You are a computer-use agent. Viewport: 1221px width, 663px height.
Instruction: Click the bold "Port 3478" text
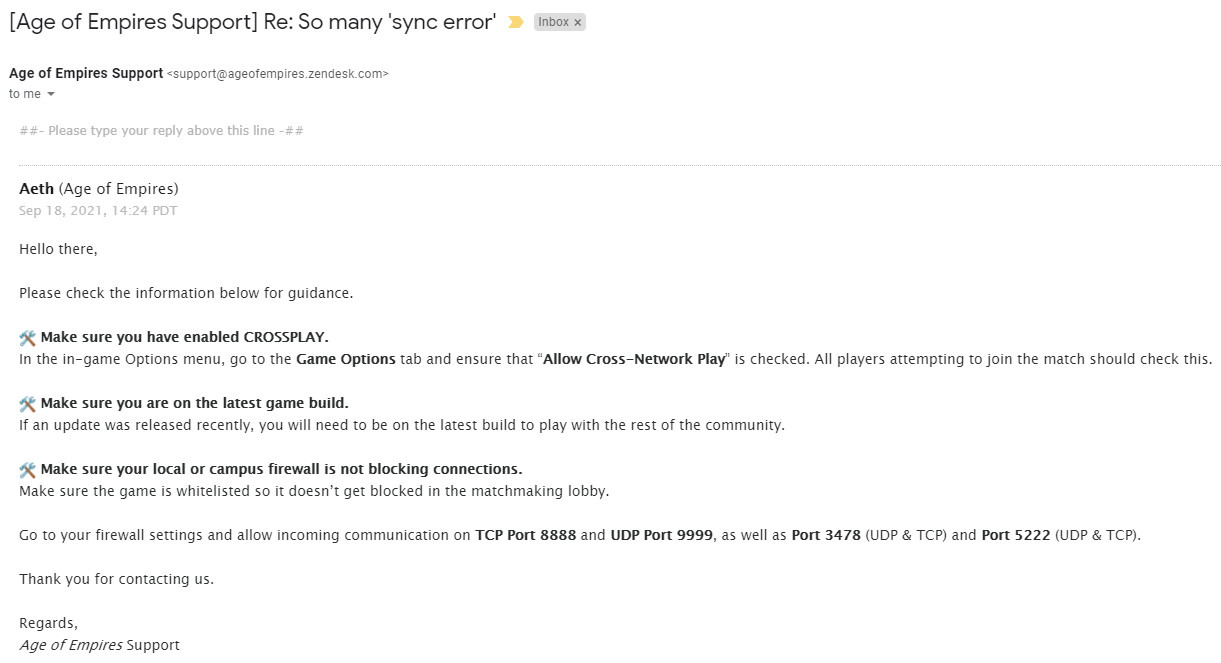pyautogui.click(x=826, y=535)
